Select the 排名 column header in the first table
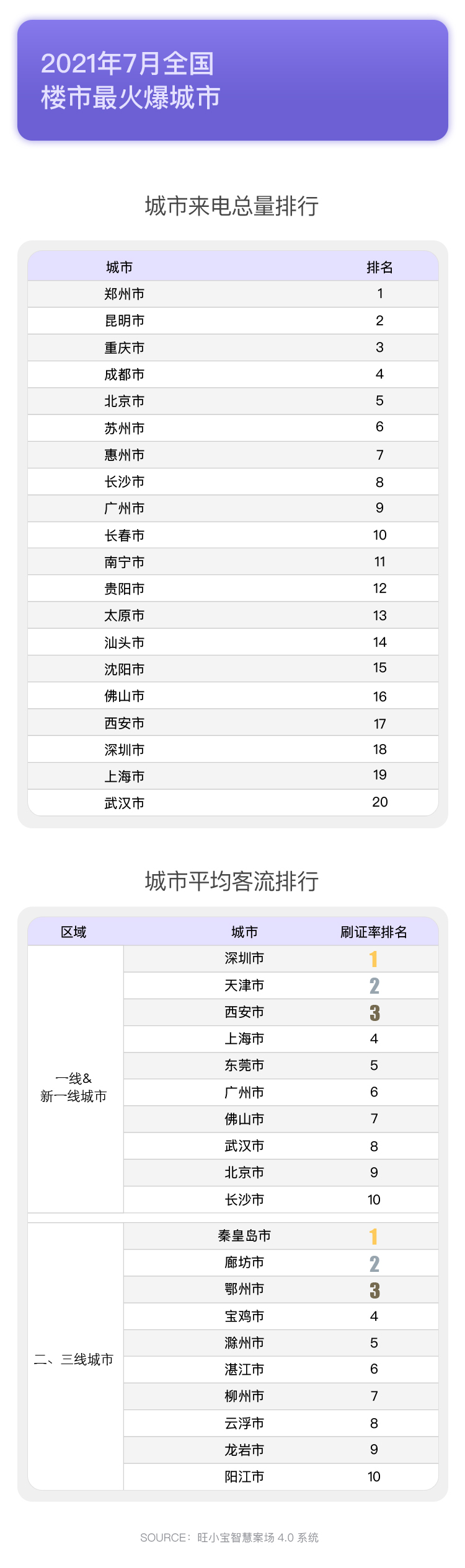Viewport: 465px width, 1568px height. [x=379, y=267]
